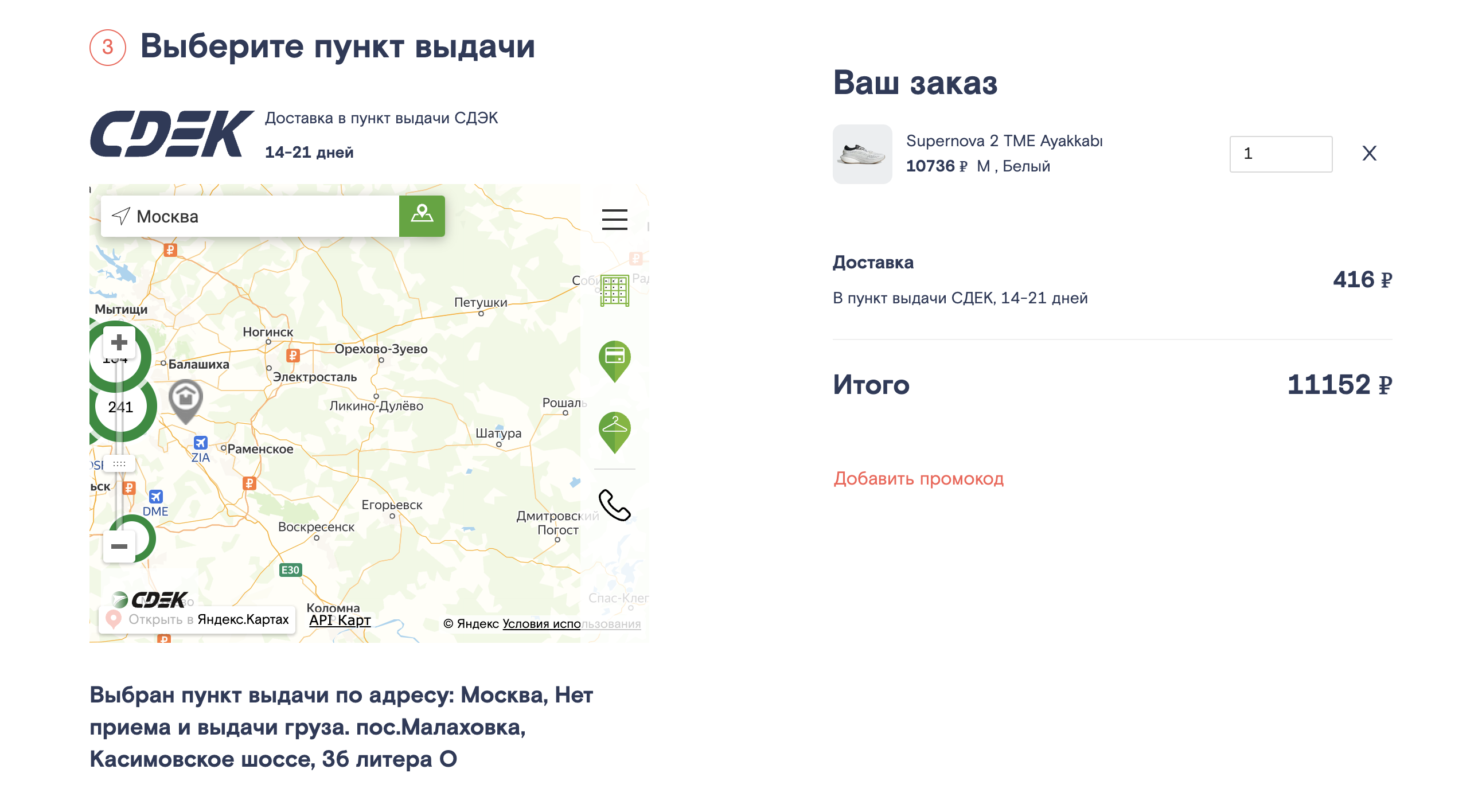This screenshot has height=812, width=1482.
Task: Click the map zoom slider handle
Action: point(119,463)
